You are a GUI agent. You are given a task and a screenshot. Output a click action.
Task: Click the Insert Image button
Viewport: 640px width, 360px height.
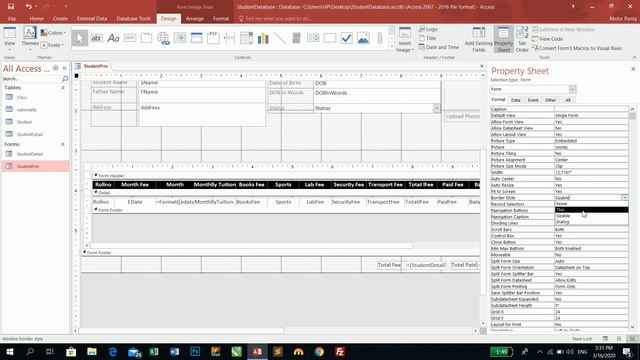404,40
